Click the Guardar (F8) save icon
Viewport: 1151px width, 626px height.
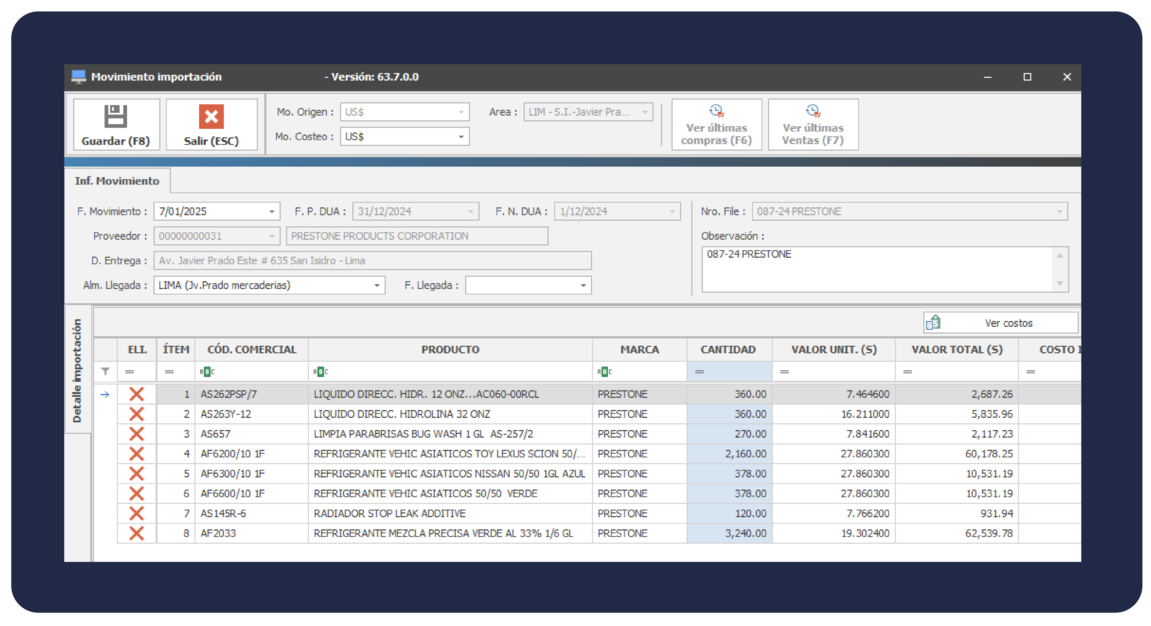coord(116,117)
